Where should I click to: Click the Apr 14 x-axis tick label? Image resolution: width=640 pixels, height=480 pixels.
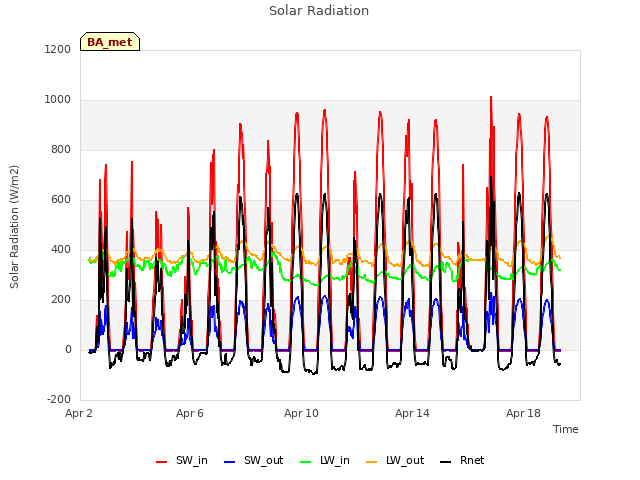tap(412, 413)
